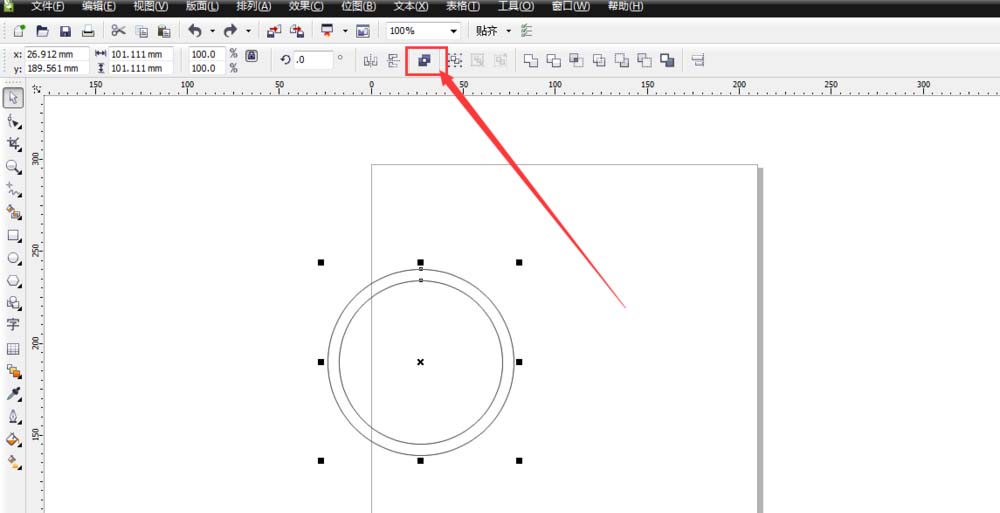Open the 效果(C) menu
Screen dimensions: 1000x513
(x=306, y=6)
